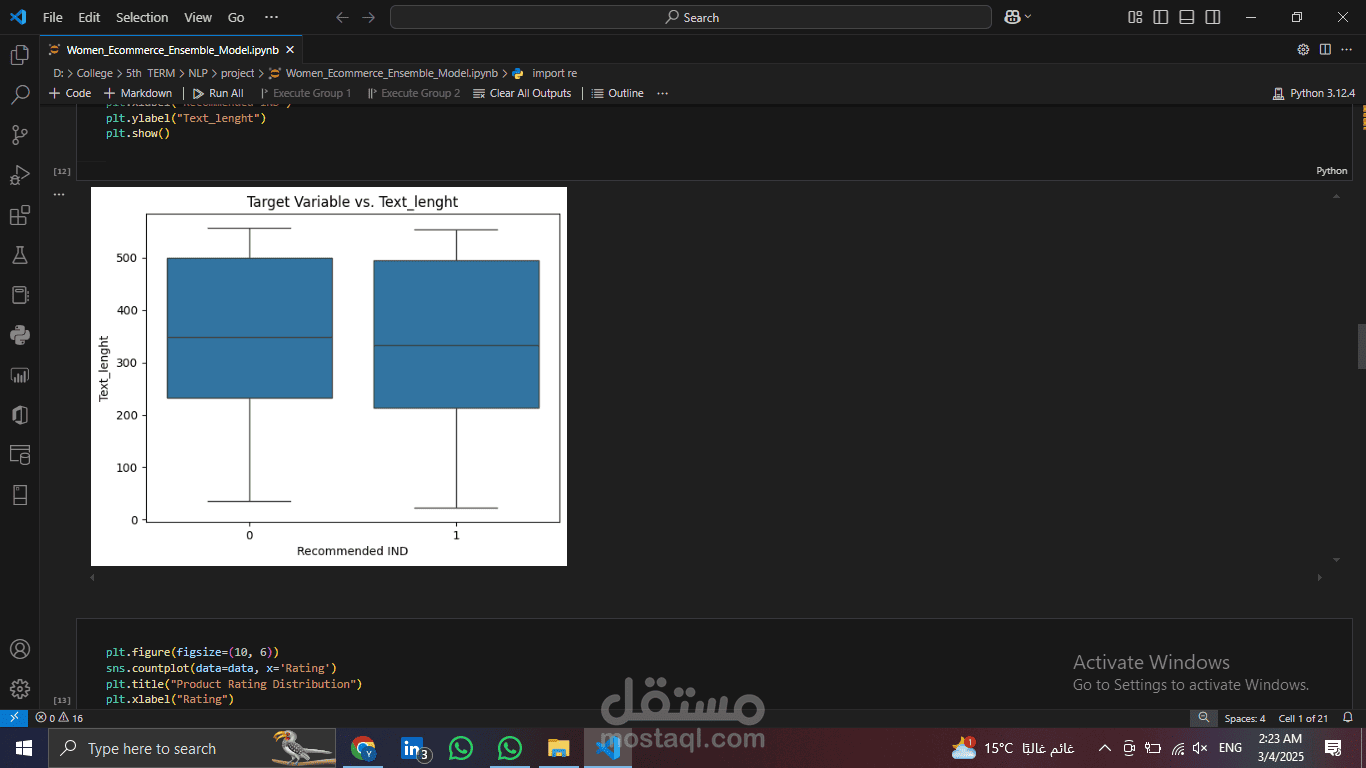This screenshot has width=1366, height=768.
Task: Click the remote window indicator in status bar
Action: (x=13, y=718)
